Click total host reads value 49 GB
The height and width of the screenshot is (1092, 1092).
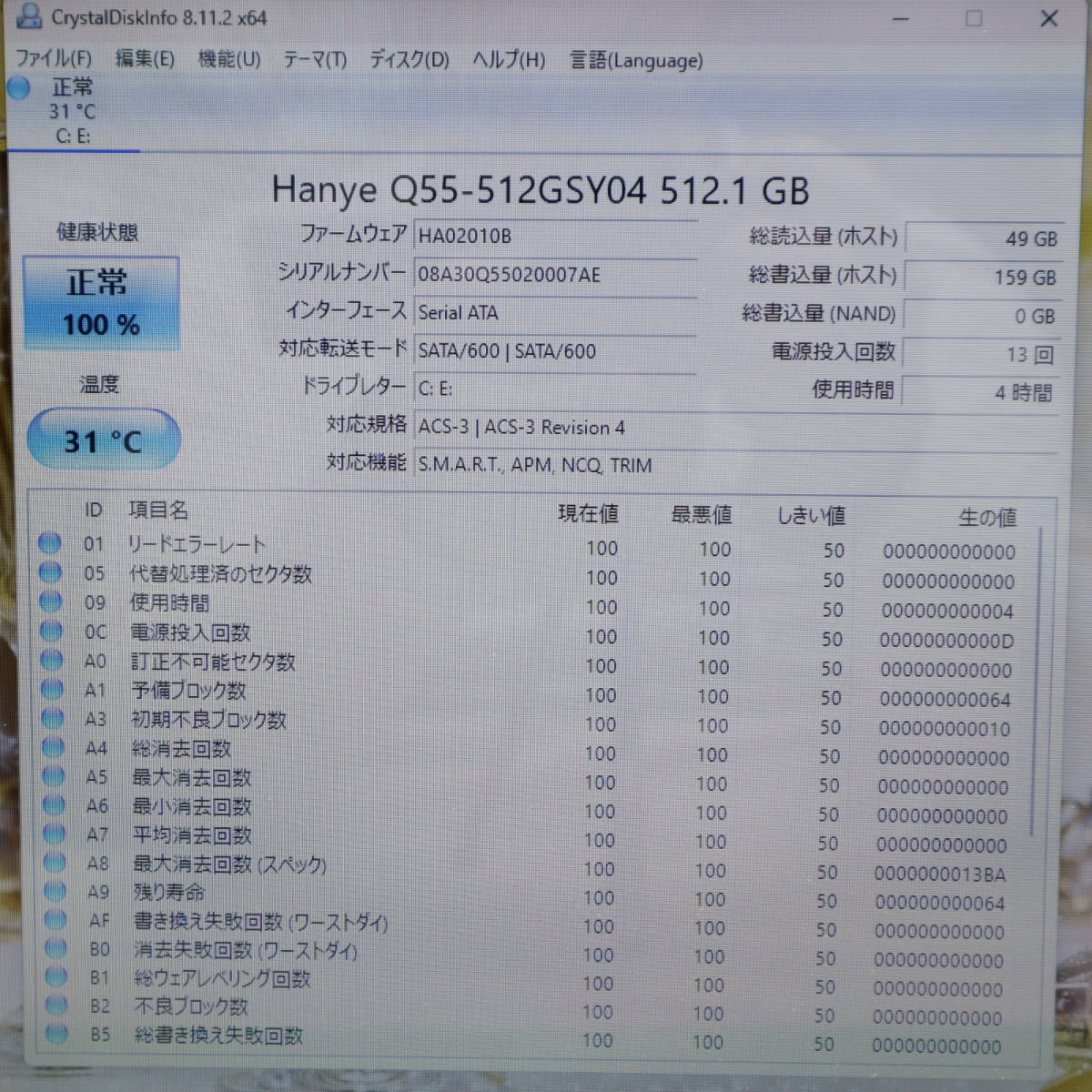coord(983,238)
